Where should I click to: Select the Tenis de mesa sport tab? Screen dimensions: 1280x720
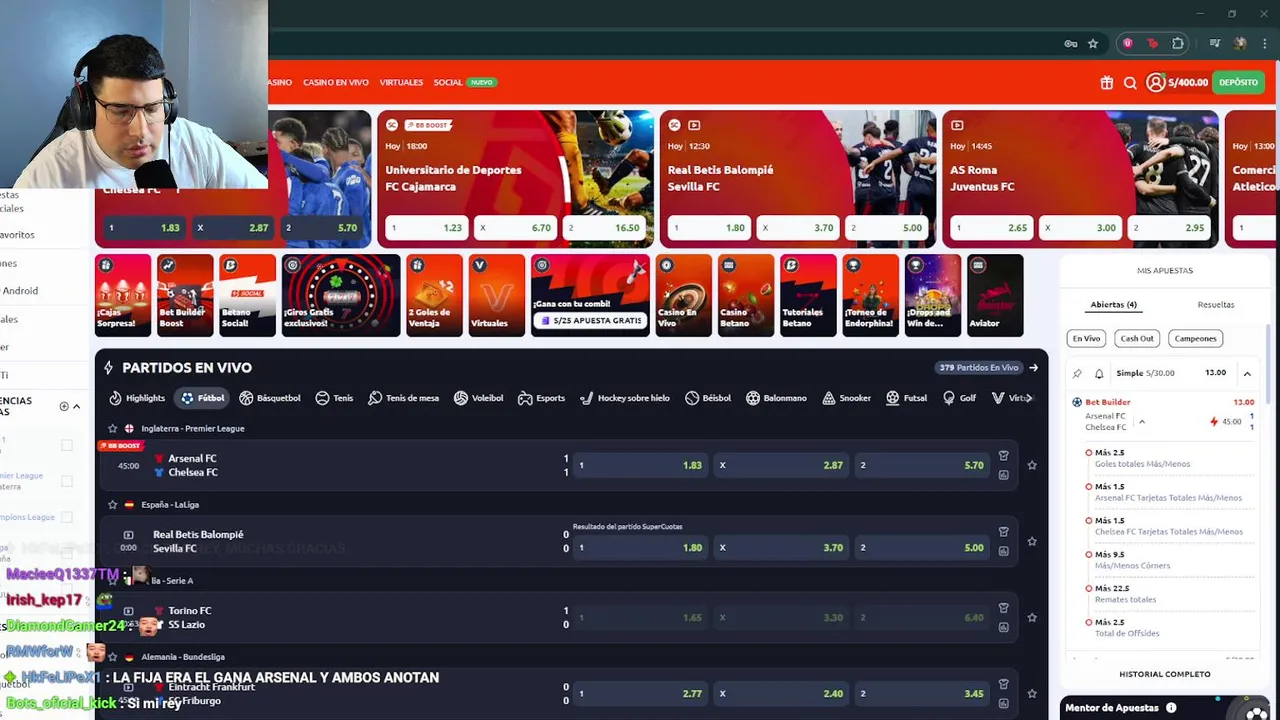(x=403, y=398)
